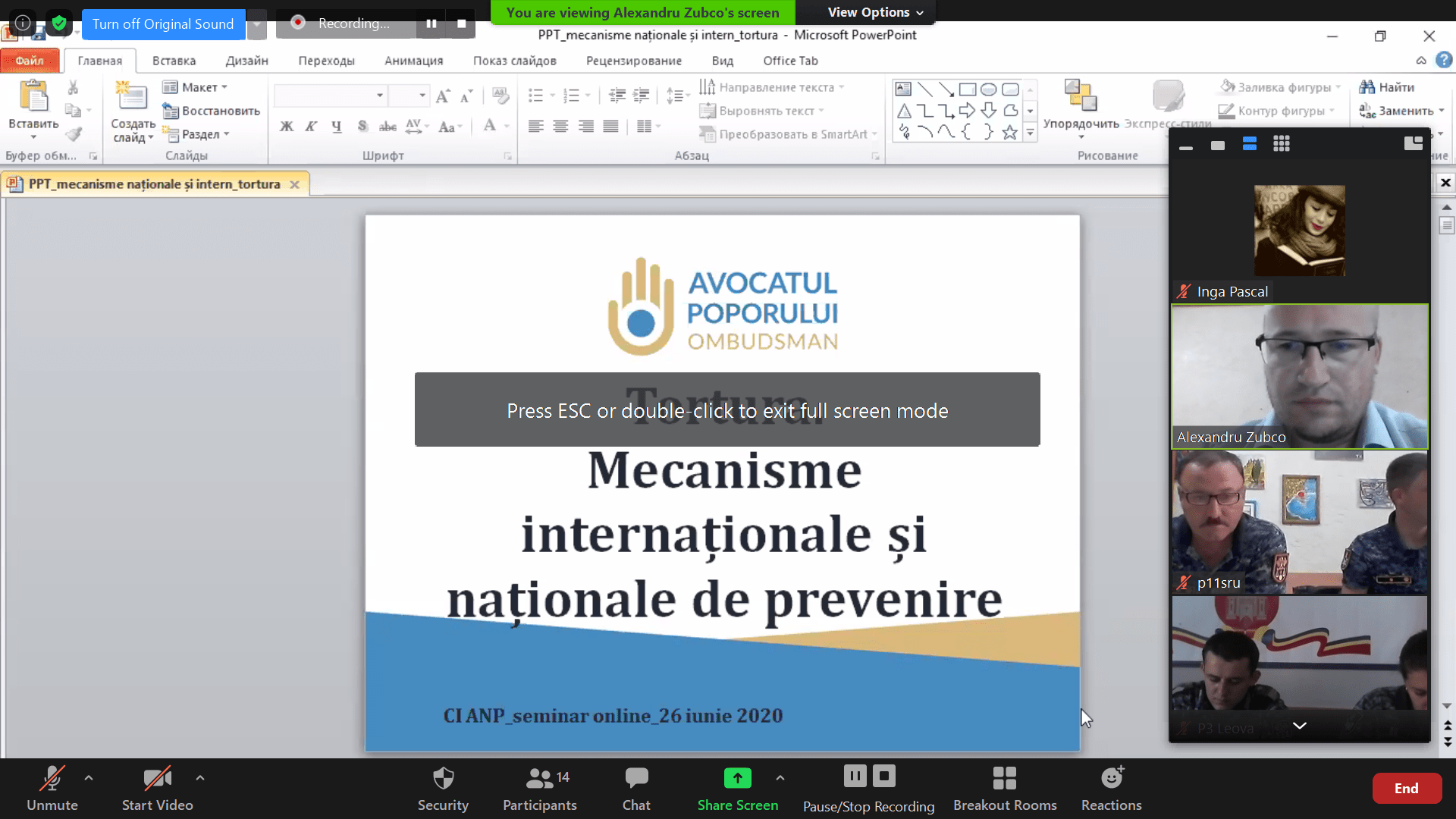
Task: Turn off Original Sound
Action: click(163, 24)
